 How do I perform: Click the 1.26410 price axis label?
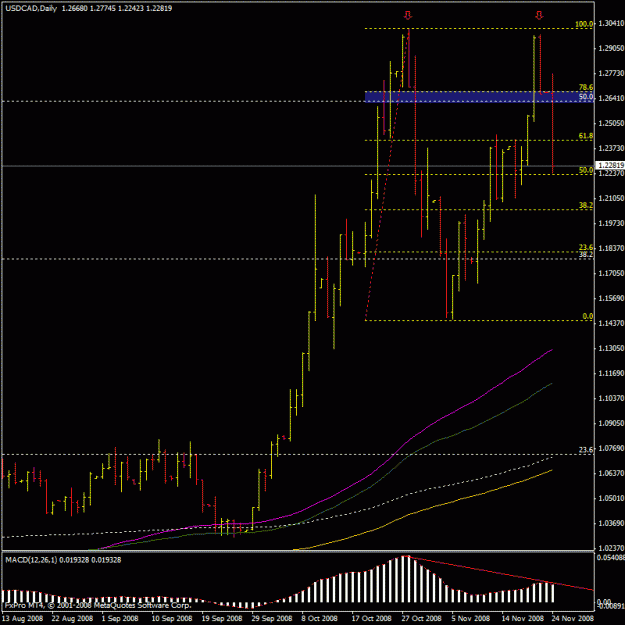click(611, 98)
